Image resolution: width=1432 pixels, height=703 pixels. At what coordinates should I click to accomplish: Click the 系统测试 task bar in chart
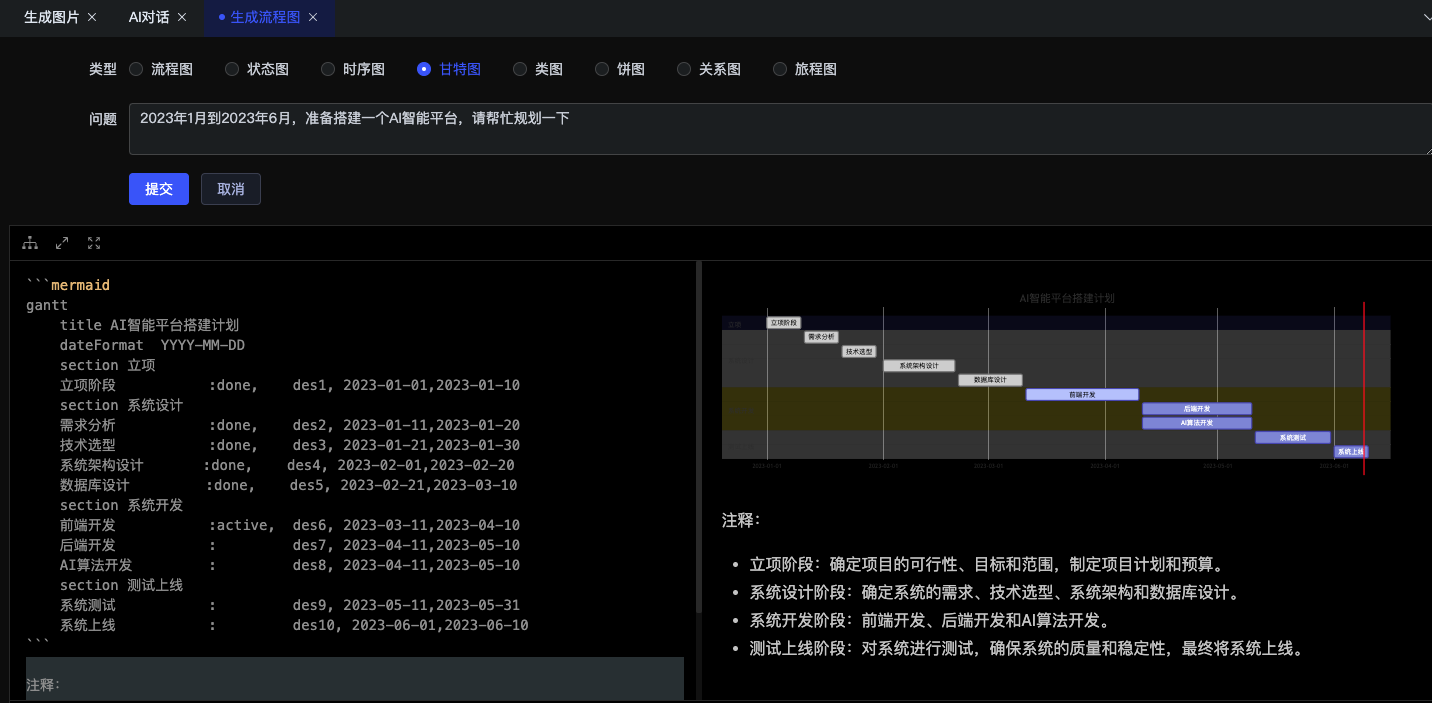pos(1292,437)
